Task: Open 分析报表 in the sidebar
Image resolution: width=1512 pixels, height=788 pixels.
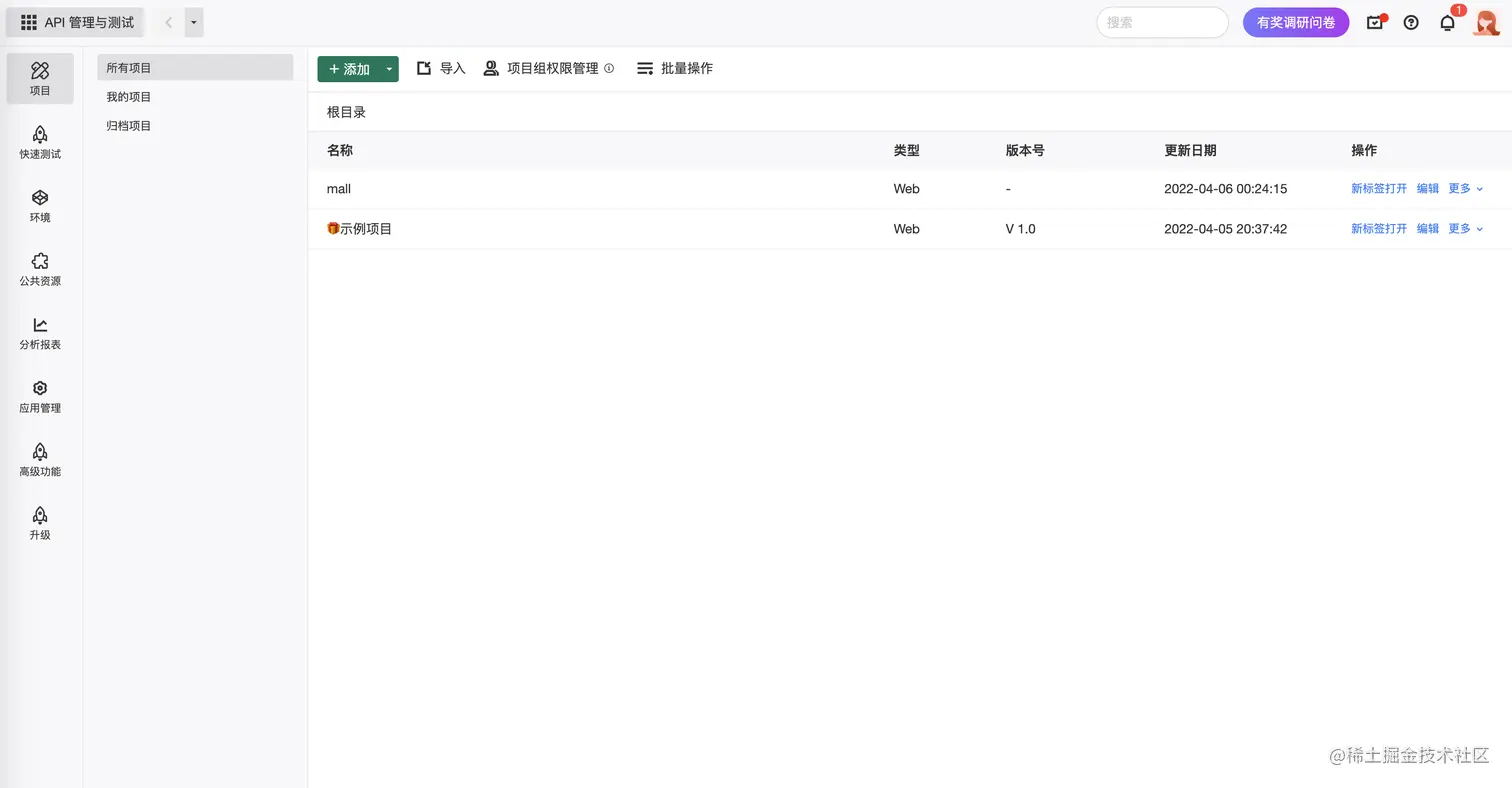Action: pyautogui.click(x=40, y=332)
